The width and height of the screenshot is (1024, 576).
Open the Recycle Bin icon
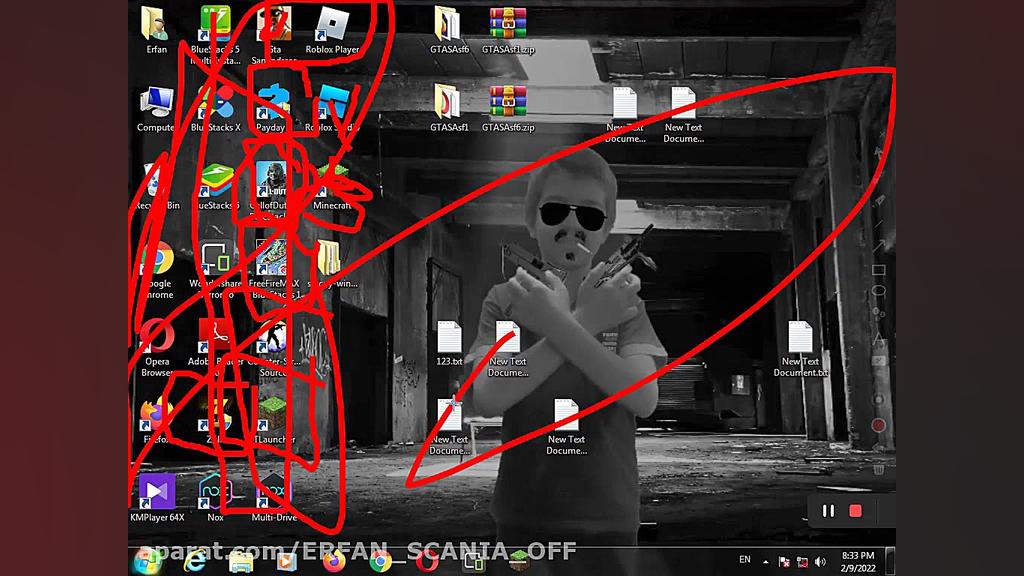point(155,181)
